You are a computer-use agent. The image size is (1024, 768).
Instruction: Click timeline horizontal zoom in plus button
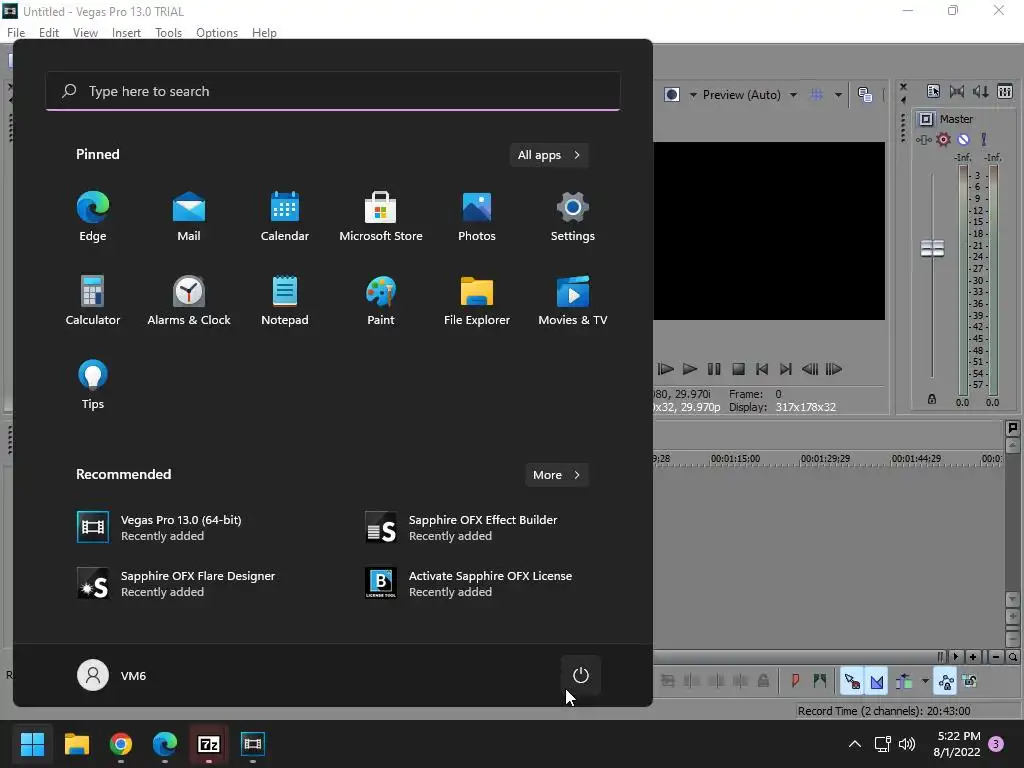[973, 657]
